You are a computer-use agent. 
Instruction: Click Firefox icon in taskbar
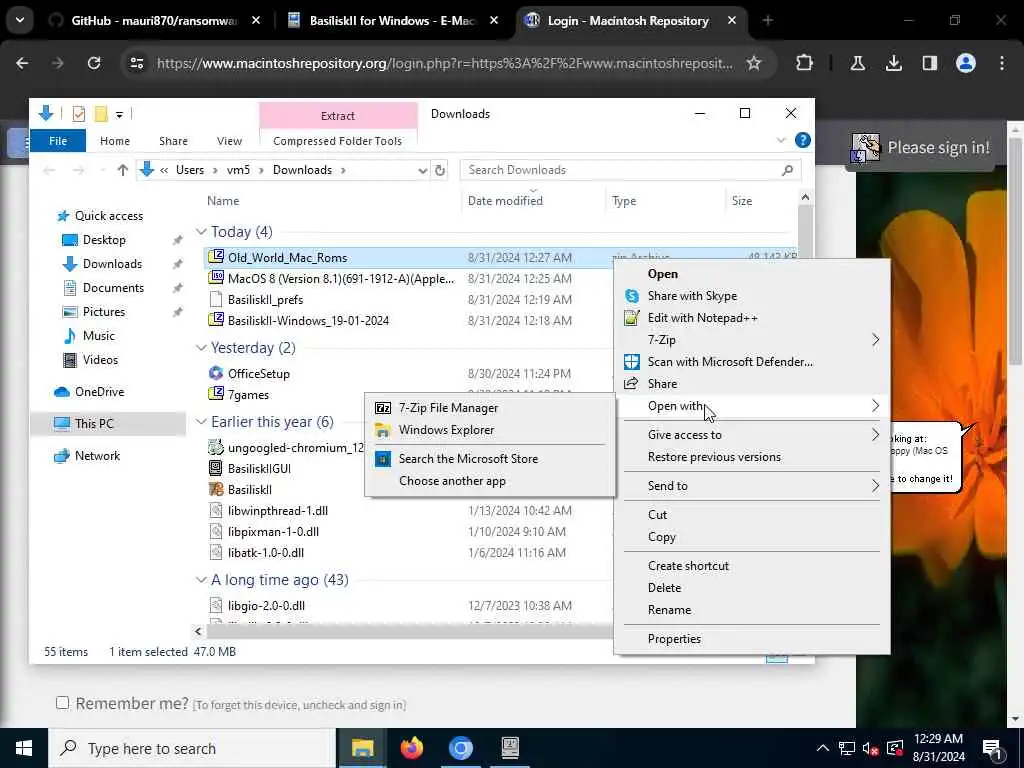(x=411, y=748)
